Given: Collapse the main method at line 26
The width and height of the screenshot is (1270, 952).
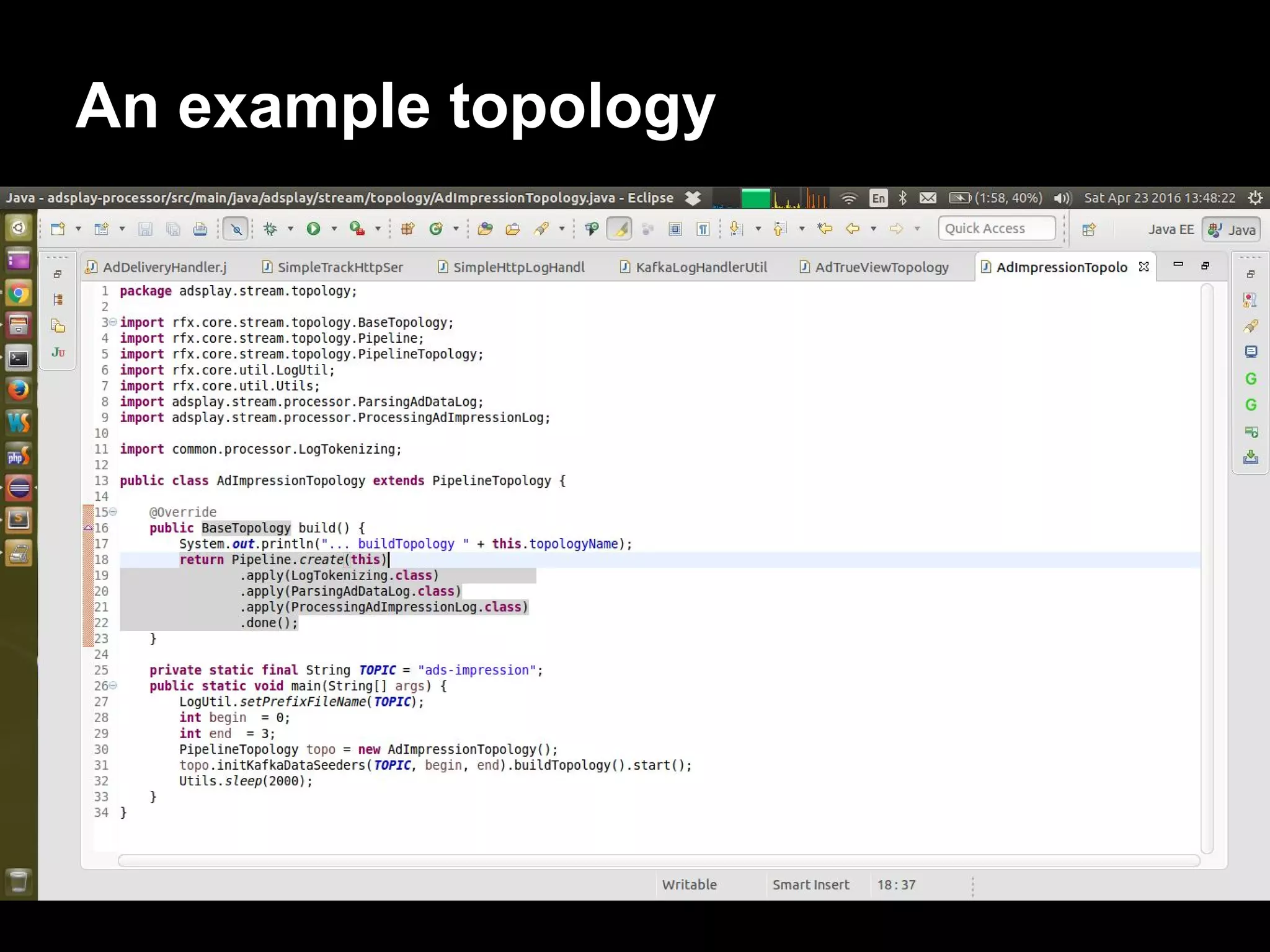Looking at the screenshot, I should tap(113, 685).
